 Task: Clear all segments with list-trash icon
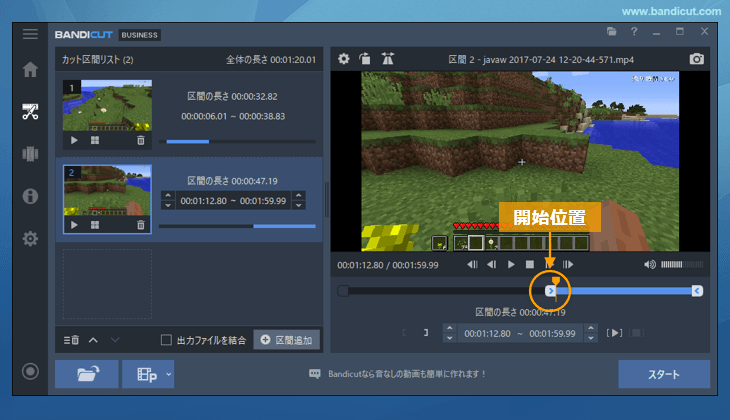click(71, 340)
